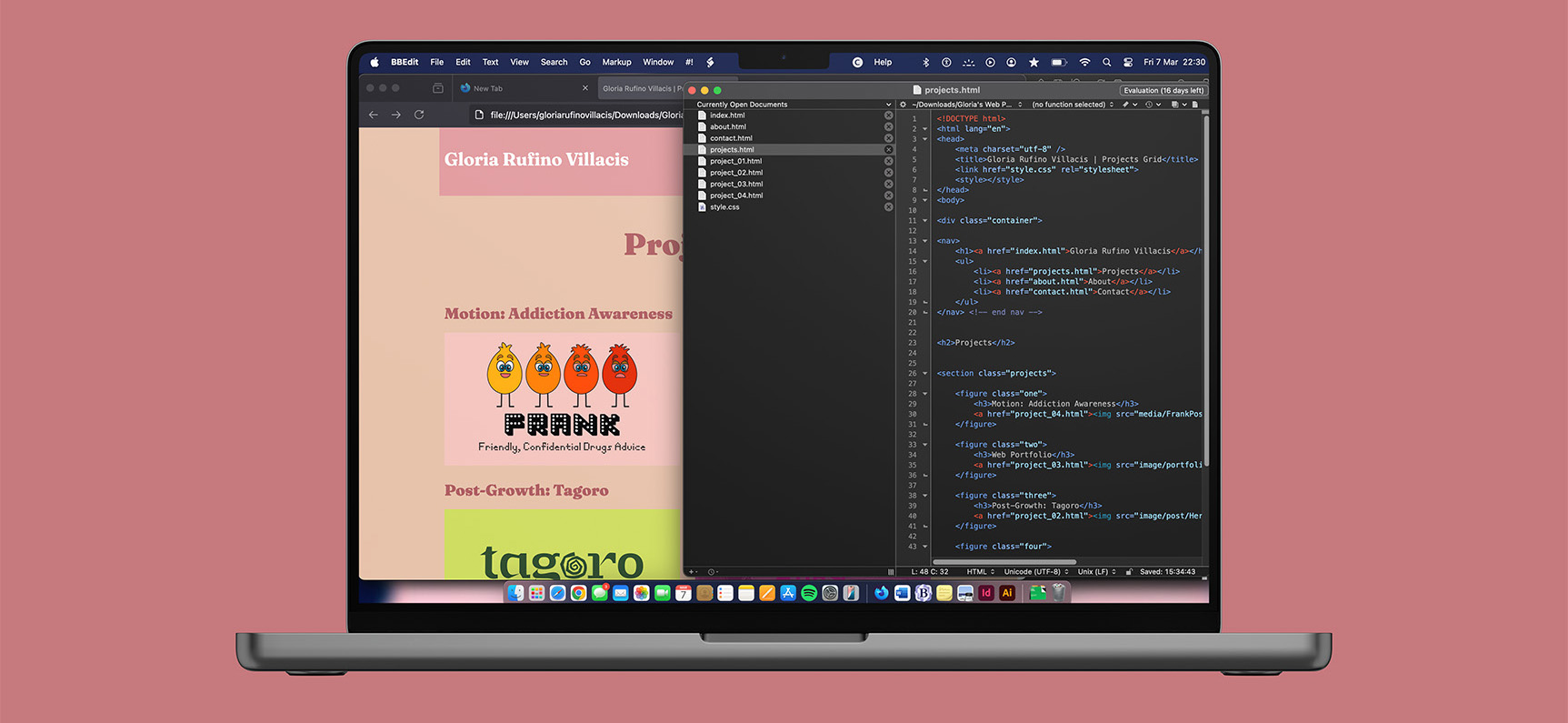Collapse the html tag fold on line 2

(925, 129)
